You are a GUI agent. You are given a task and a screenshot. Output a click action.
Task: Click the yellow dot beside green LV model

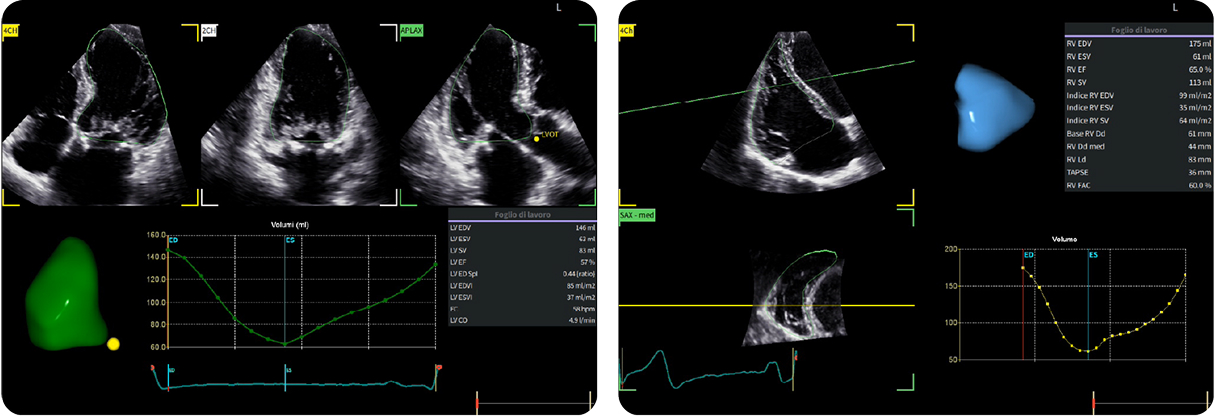point(113,344)
